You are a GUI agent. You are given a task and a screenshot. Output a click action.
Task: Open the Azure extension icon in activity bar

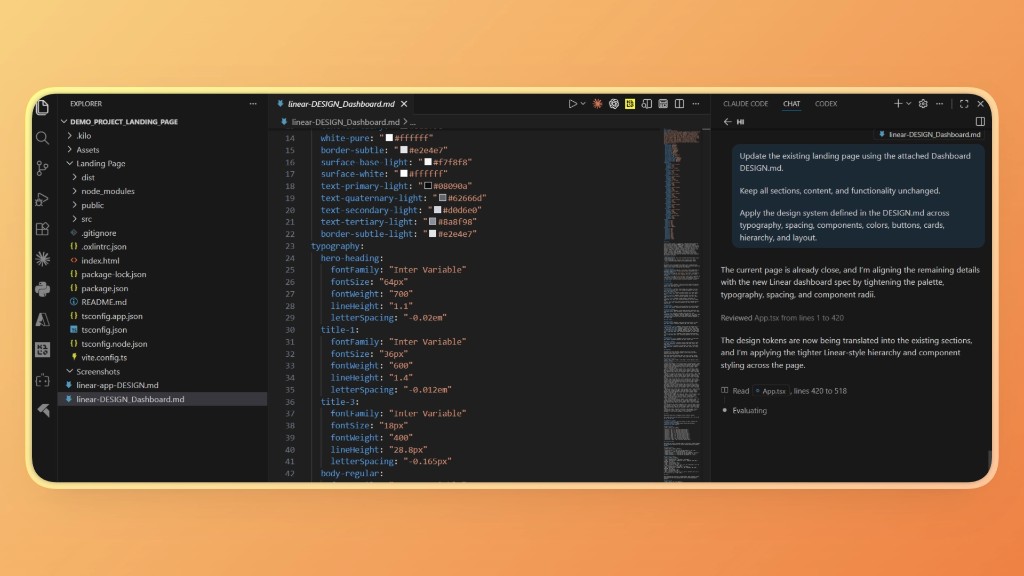tap(42, 319)
